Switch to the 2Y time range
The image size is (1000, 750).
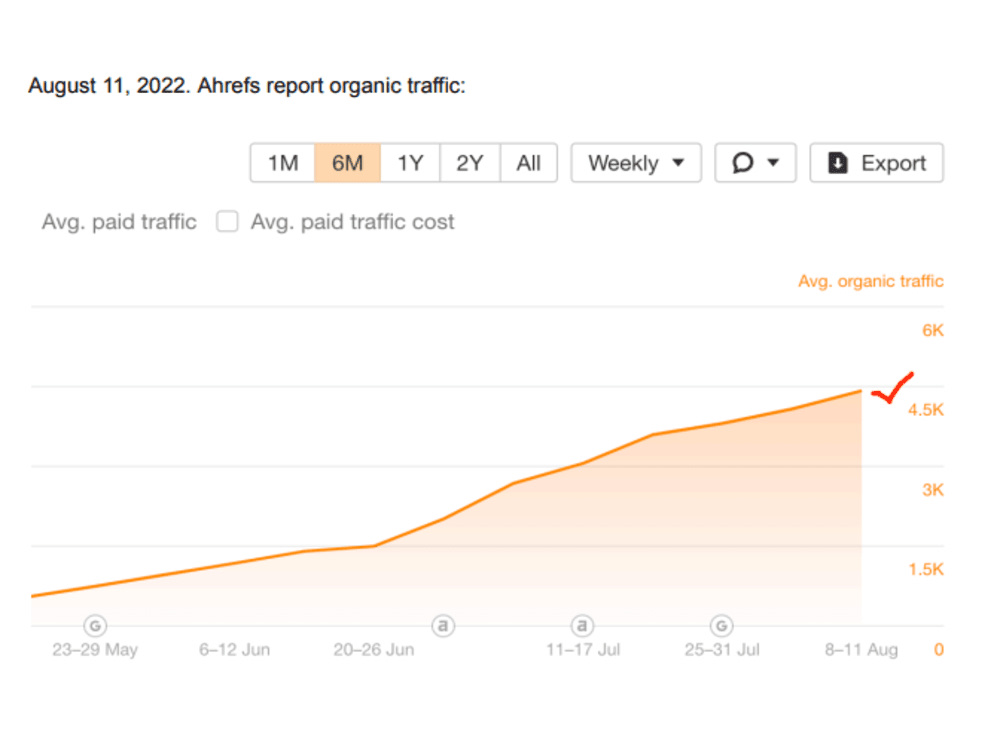470,163
